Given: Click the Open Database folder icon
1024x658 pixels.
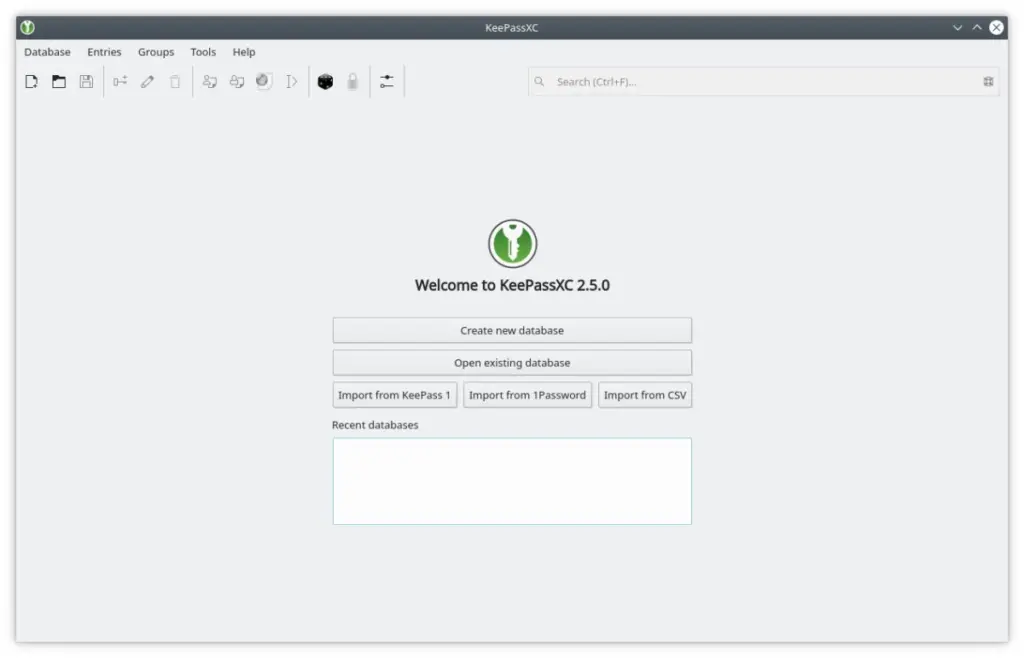Looking at the screenshot, I should [x=59, y=82].
